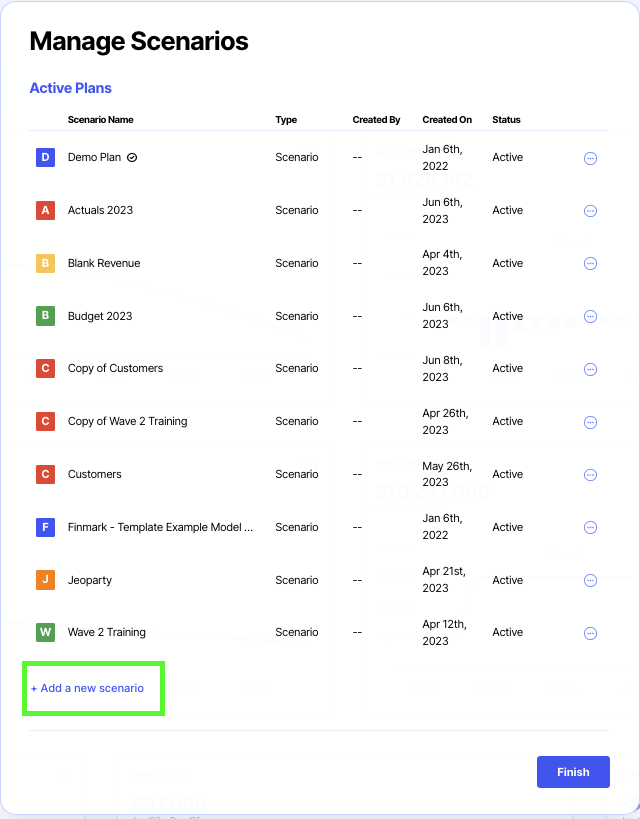
Task: Click Add a new scenario link
Action: point(87,688)
